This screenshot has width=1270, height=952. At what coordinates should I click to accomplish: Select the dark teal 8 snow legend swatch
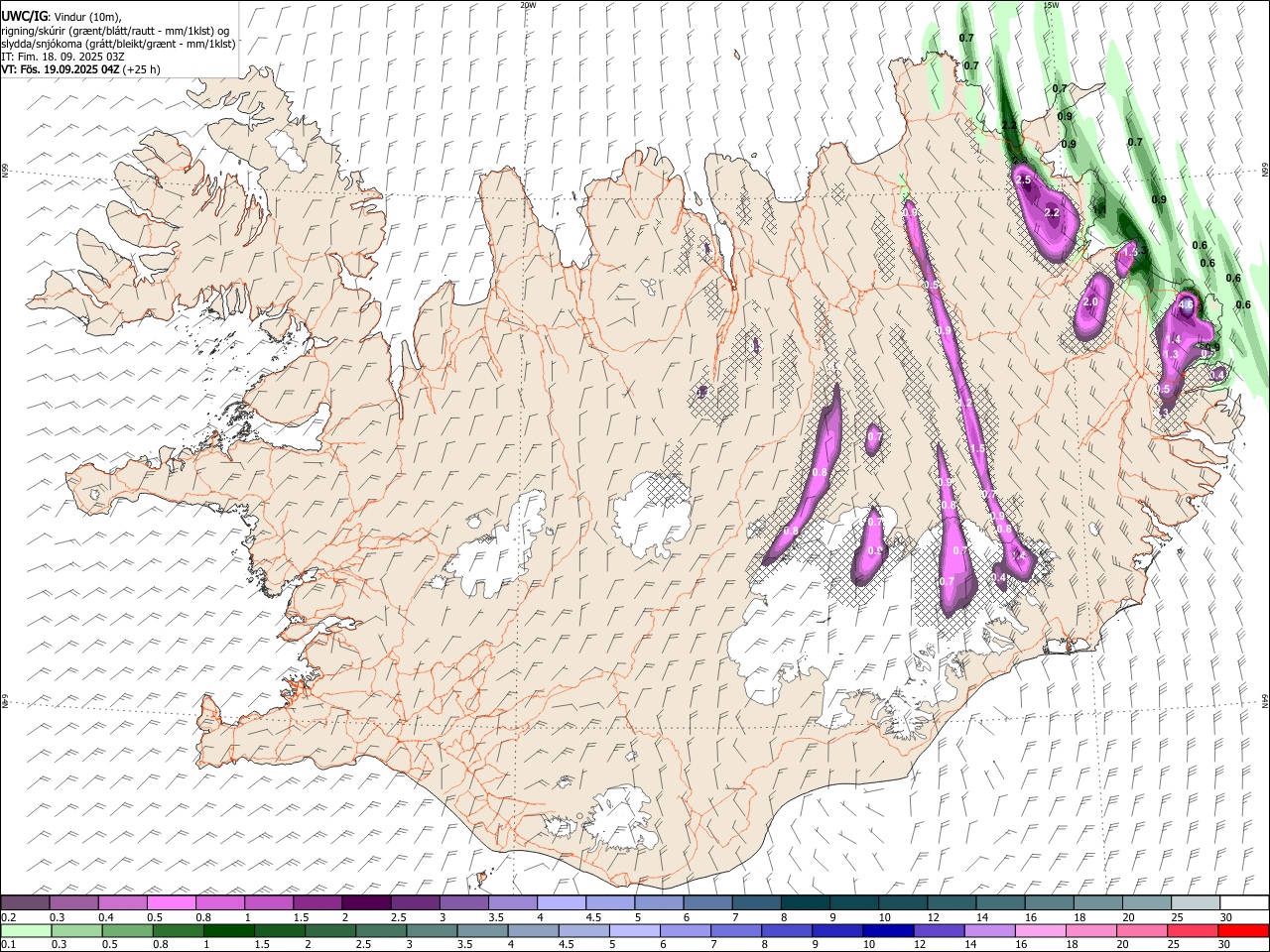pos(806,902)
